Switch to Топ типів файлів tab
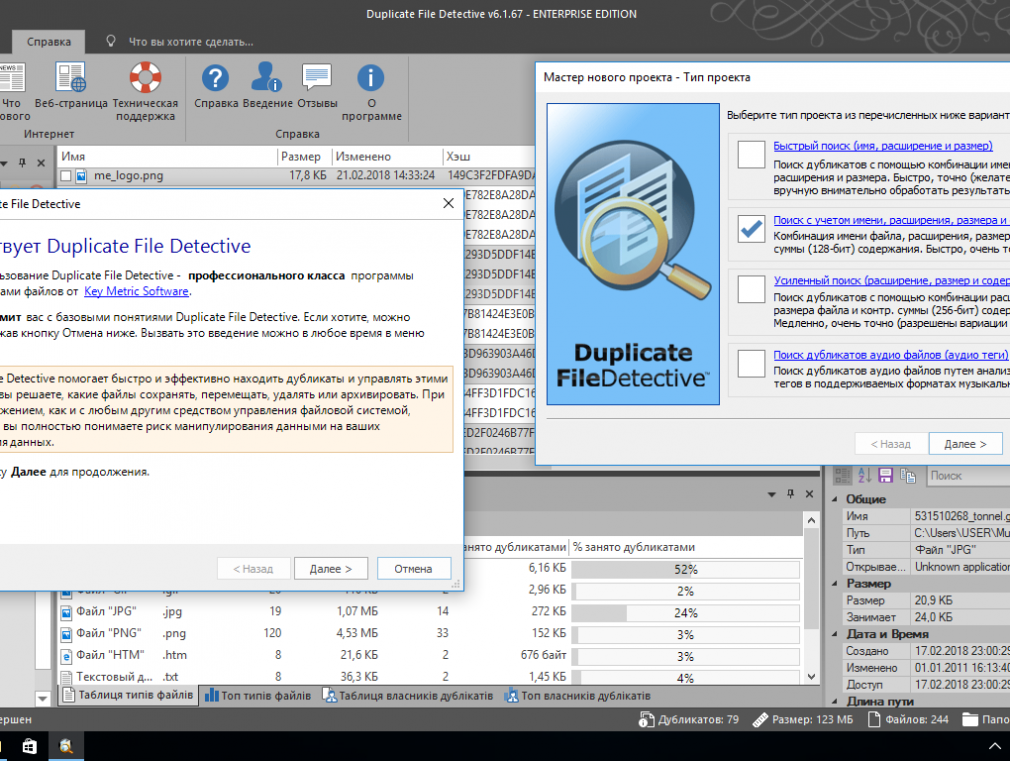This screenshot has height=761, width=1010. point(258,696)
